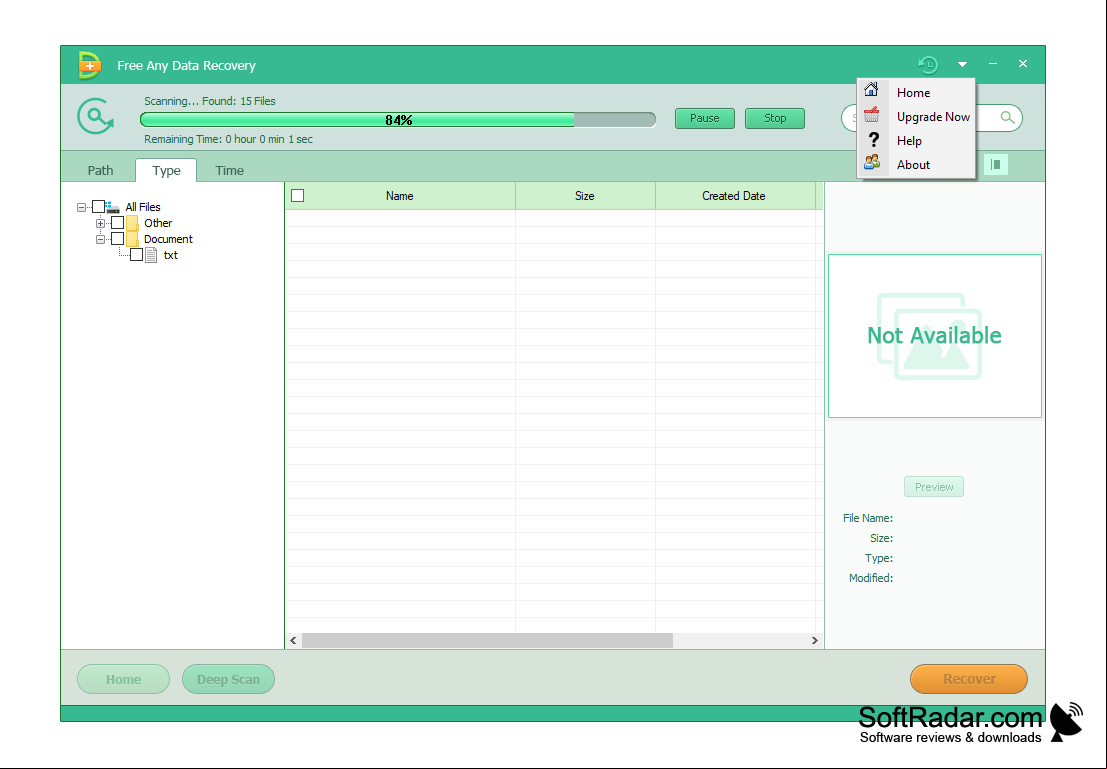Click the house icon next to Home
1107x769 pixels.
click(x=872, y=90)
